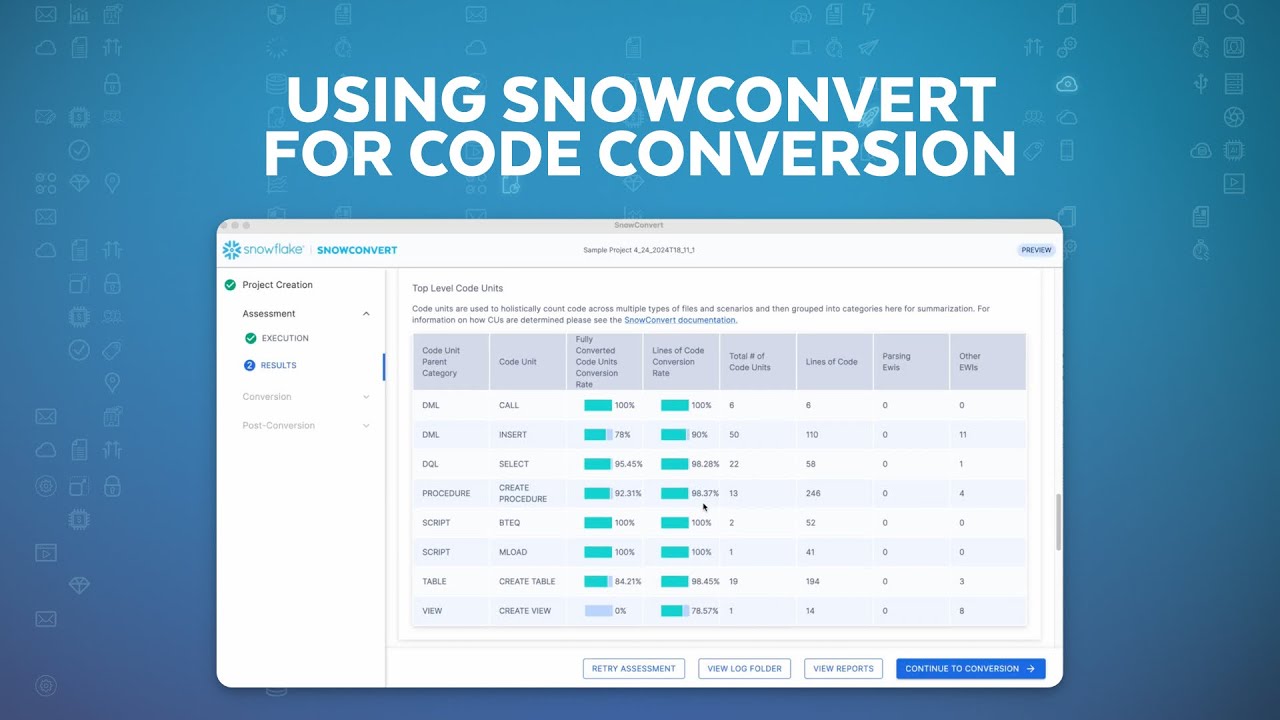Image resolution: width=1280 pixels, height=720 pixels.
Task: Expand the Conversion section
Action: [366, 397]
